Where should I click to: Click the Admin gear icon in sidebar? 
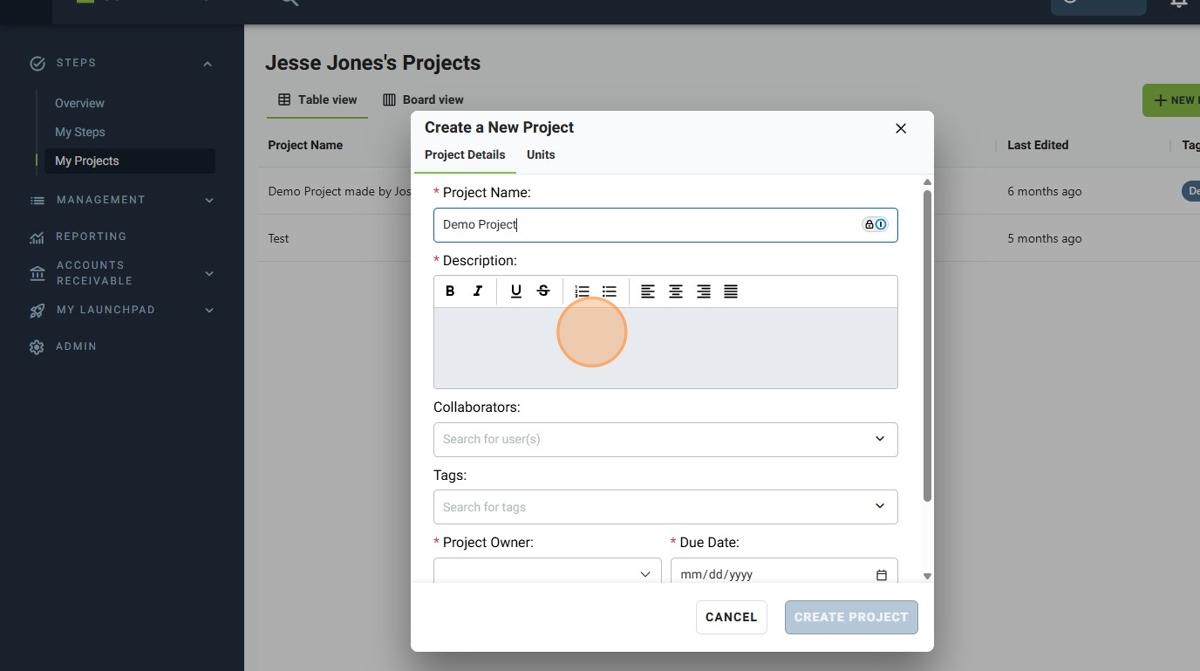37,347
